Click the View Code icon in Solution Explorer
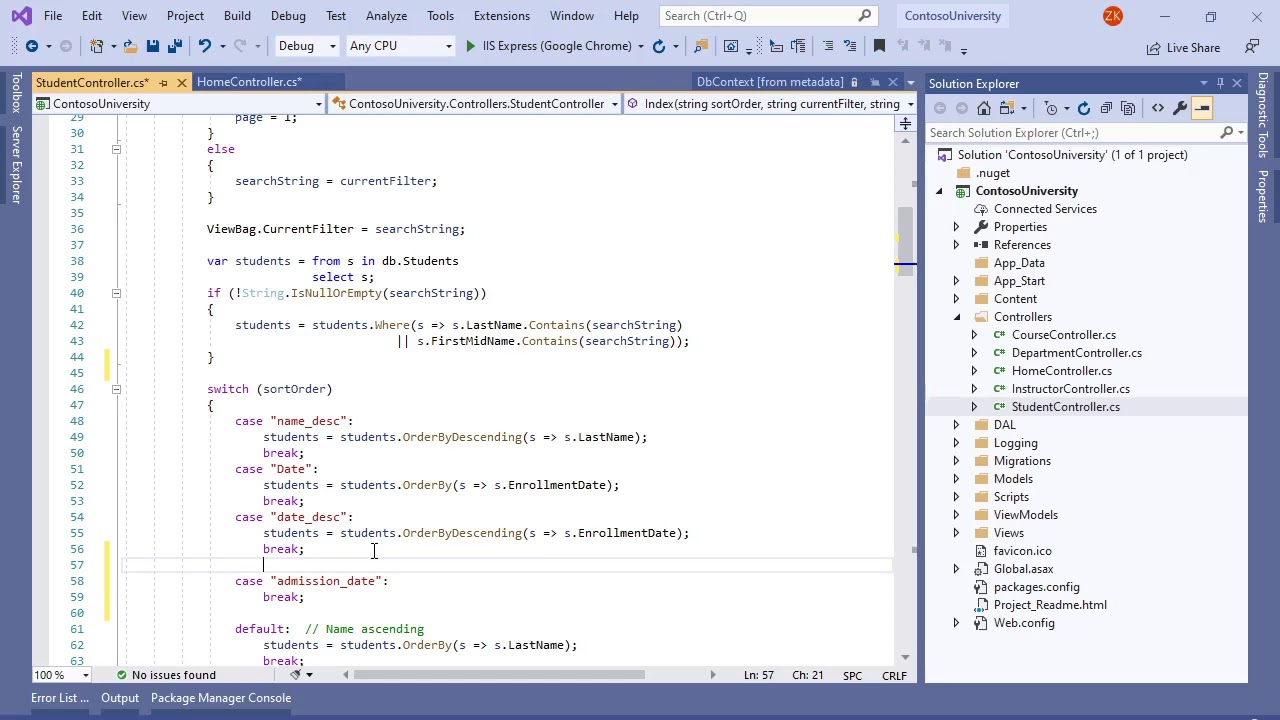This screenshot has height=720, width=1280. (x=1157, y=108)
